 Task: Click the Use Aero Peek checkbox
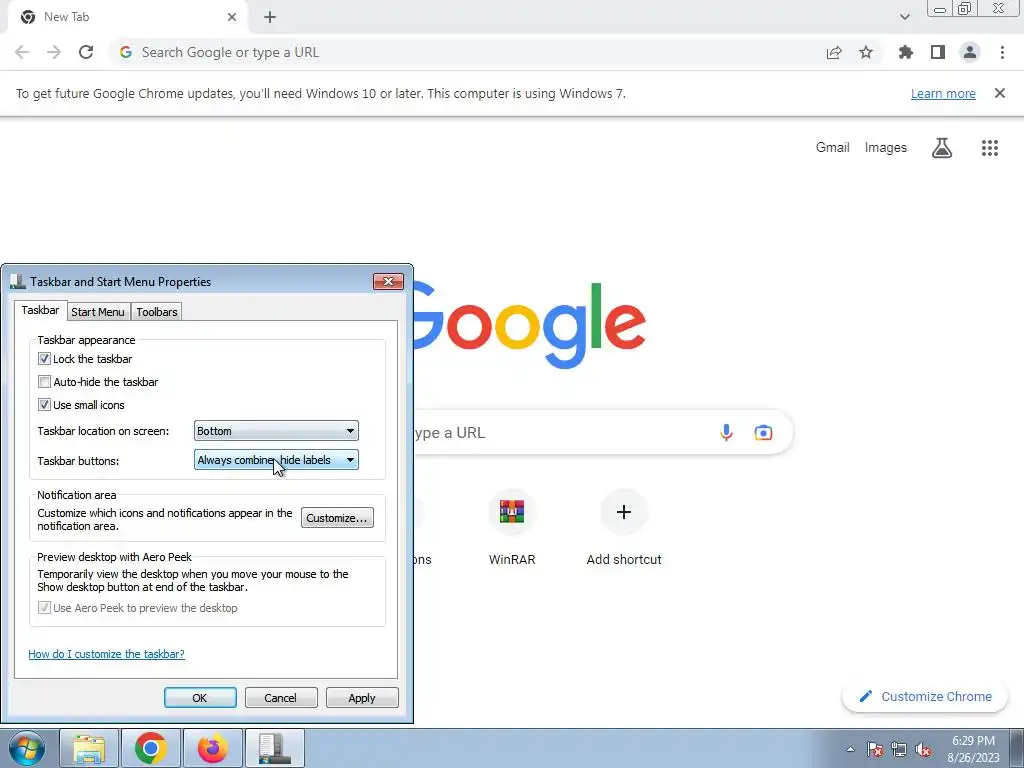pos(44,608)
